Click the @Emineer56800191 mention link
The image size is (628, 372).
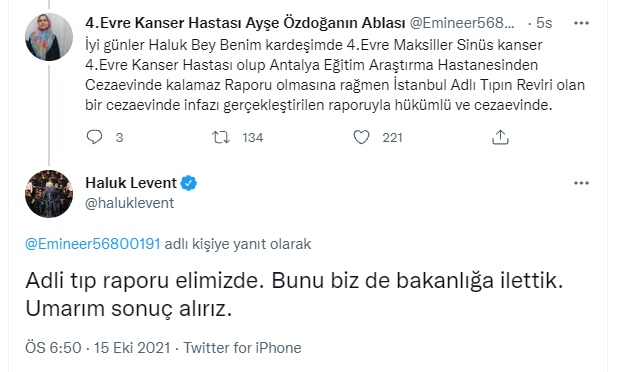pyautogui.click(x=93, y=244)
